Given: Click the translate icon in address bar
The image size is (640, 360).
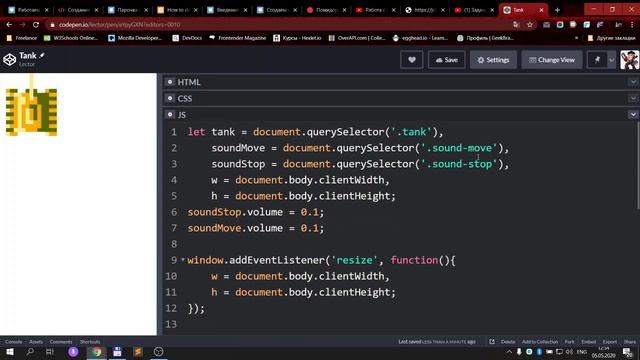Looking at the screenshot, I should [516, 25].
